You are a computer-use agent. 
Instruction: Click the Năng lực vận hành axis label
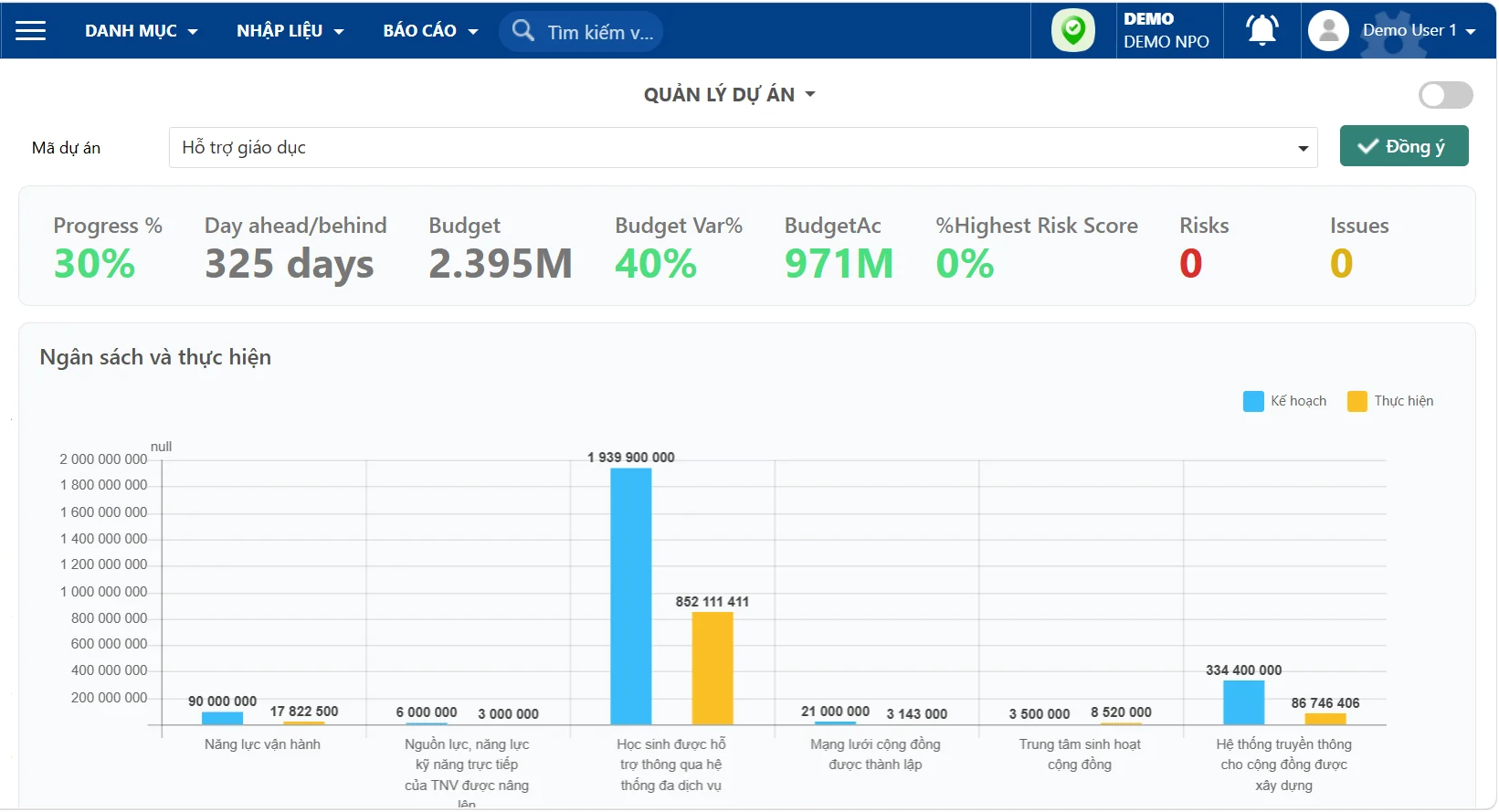pos(262,745)
